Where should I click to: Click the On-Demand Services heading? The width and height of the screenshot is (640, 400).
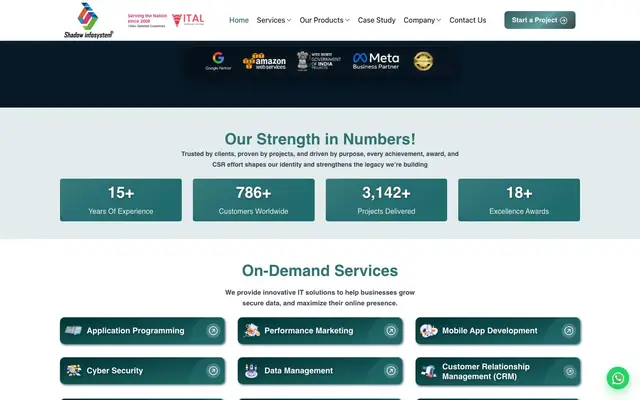click(320, 271)
